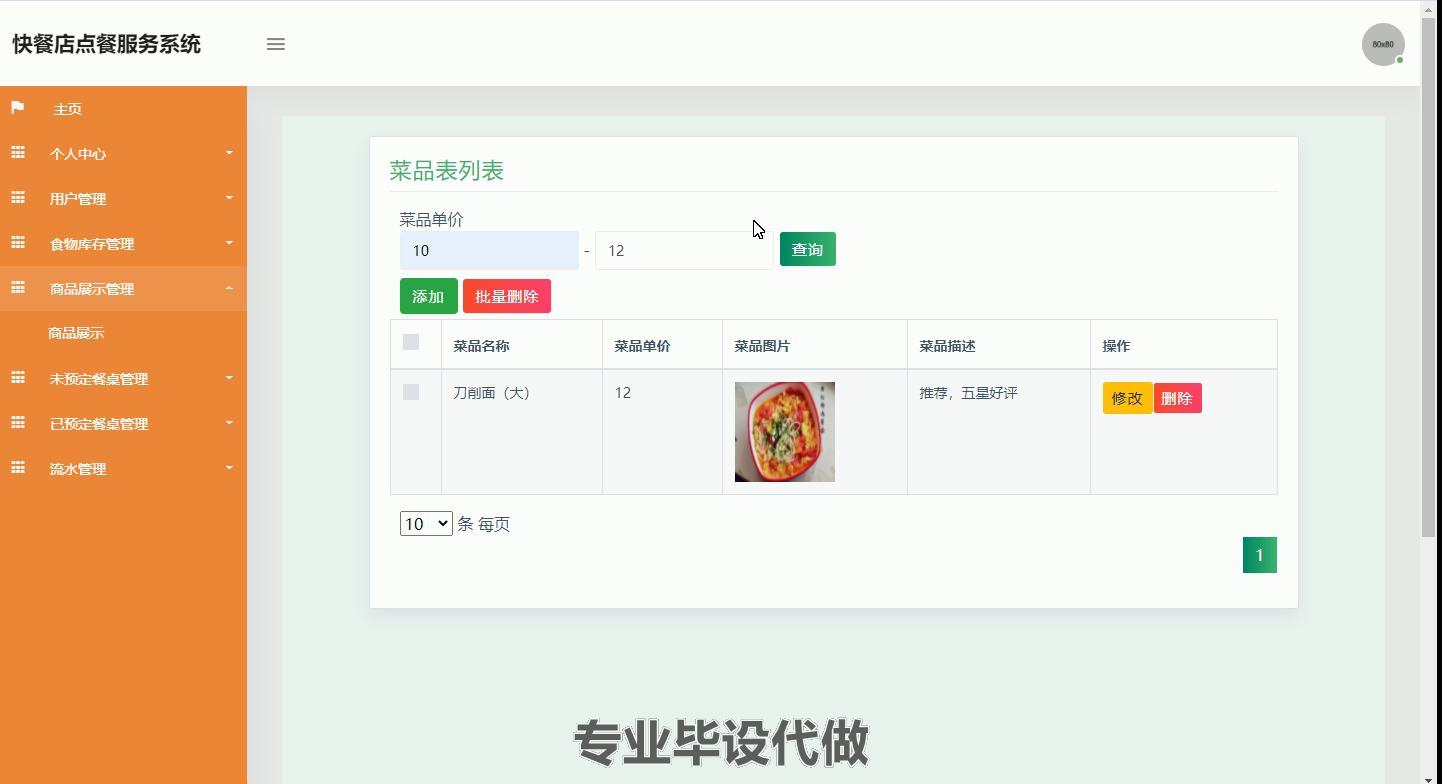Expand the 已预定餐桌管理 submenu arrow
The height and width of the screenshot is (784, 1442).
pos(229,423)
